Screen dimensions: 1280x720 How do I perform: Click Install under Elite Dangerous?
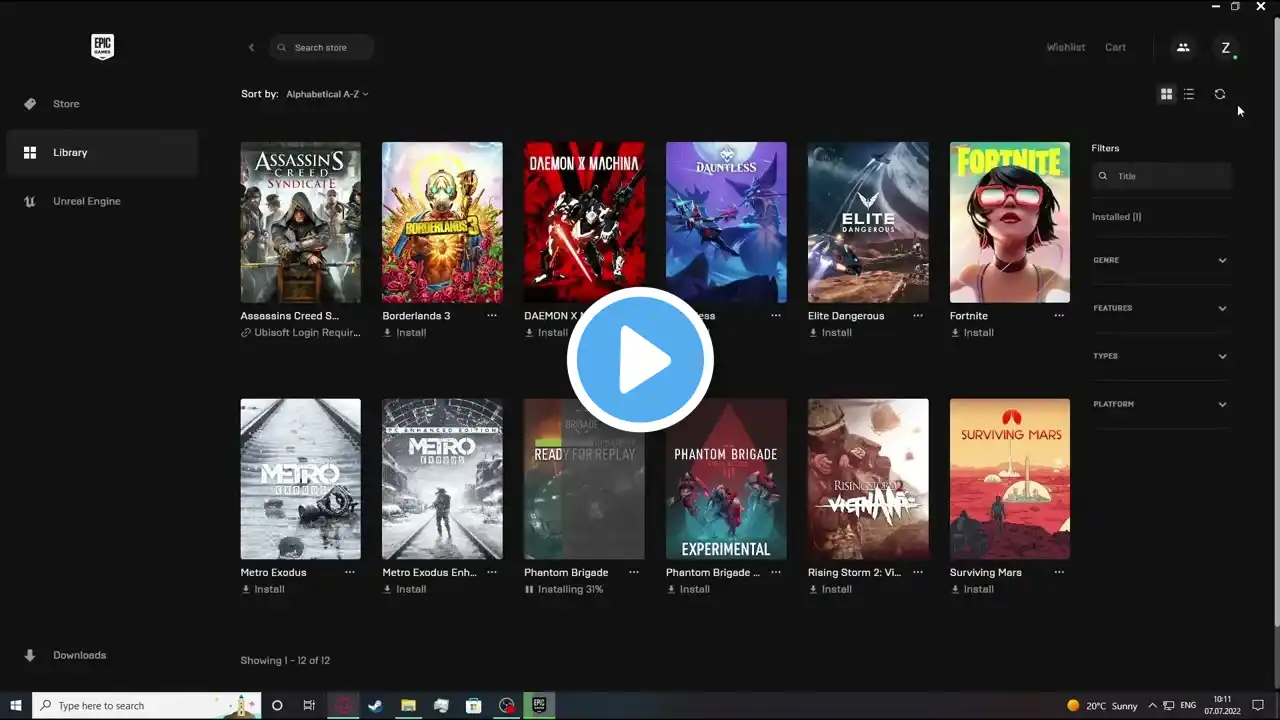pos(830,333)
